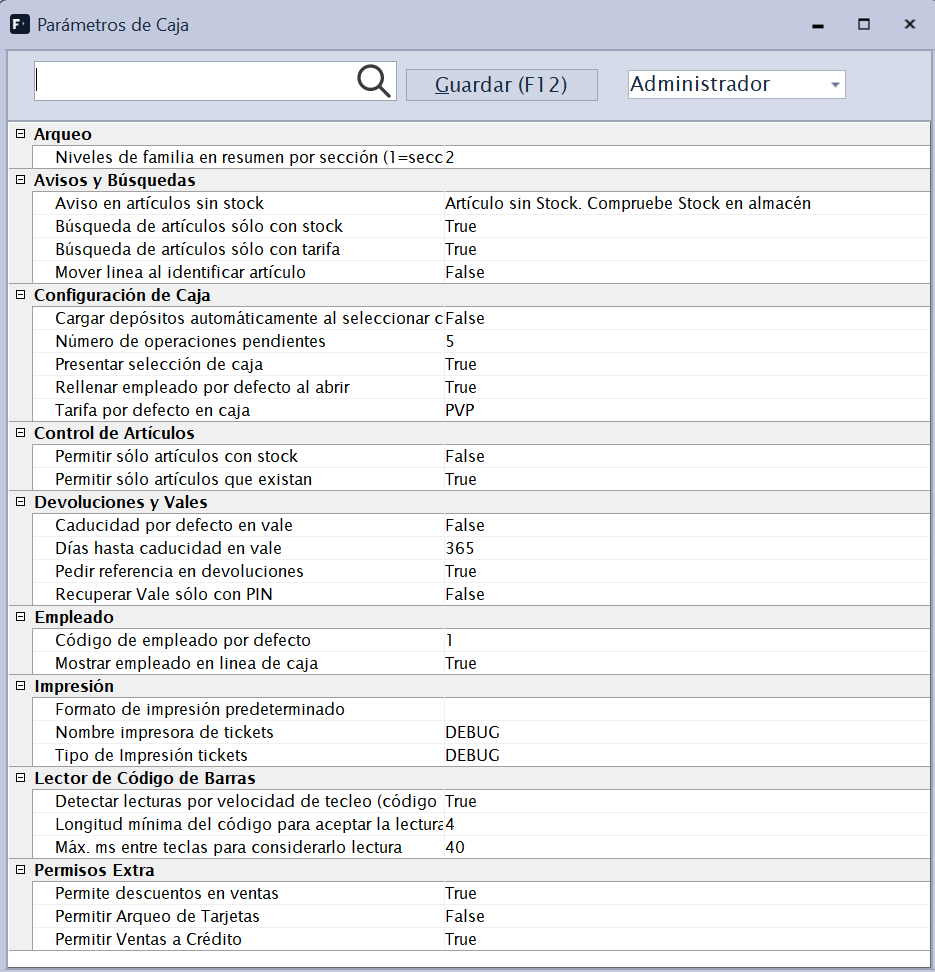Viewport: 935px width, 972px height.
Task: Click False value of Permitir Arqueo de Tarjetas
Action: coord(464,916)
